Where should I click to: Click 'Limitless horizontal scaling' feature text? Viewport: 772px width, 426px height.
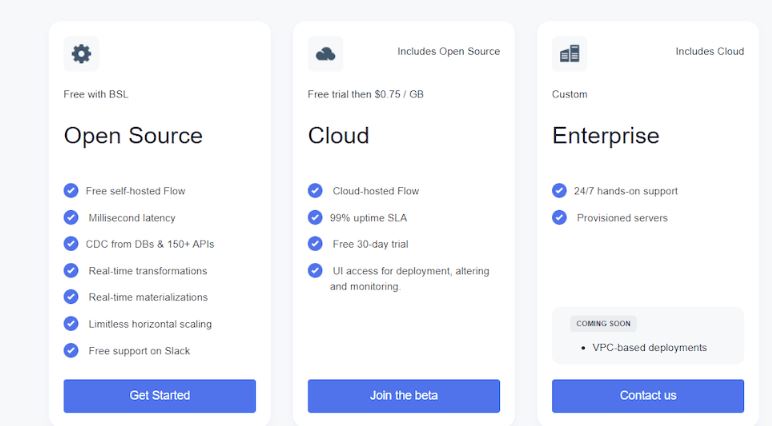(150, 324)
